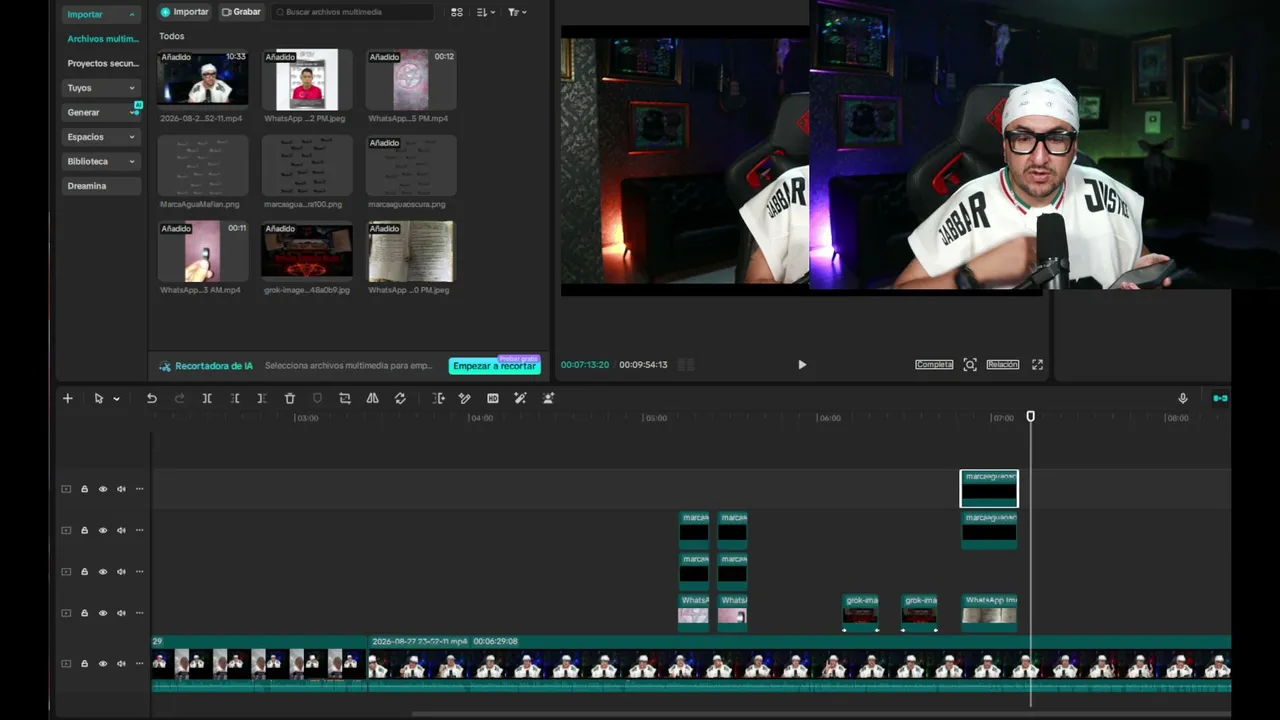The image size is (1280, 720).
Task: Select the selected marcaagua clip on top track
Action: click(989, 489)
